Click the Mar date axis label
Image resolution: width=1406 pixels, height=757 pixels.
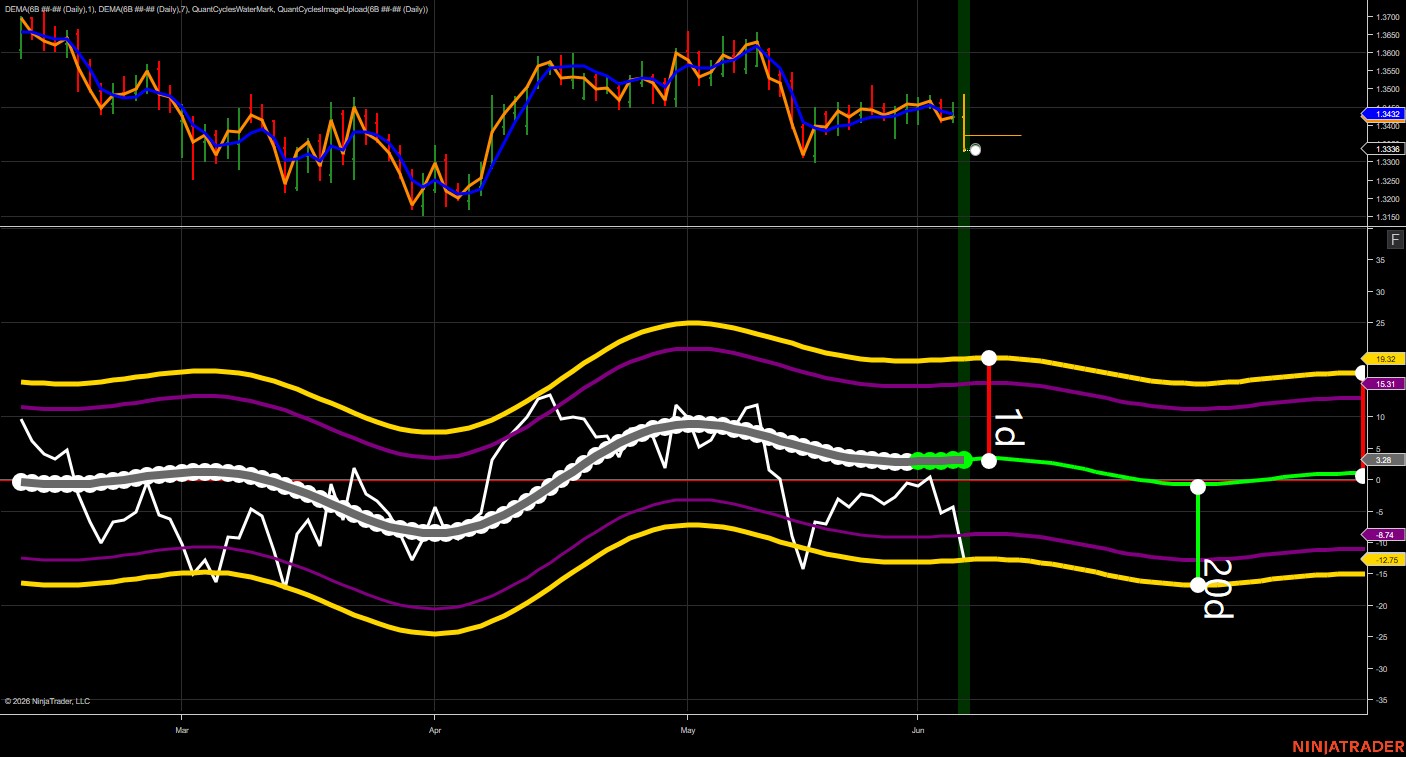[182, 730]
